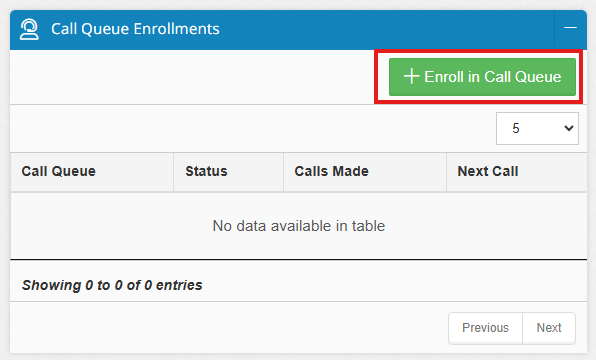Click the Showing 0 to 0 entries text
The image size is (596, 360).
click(112, 285)
